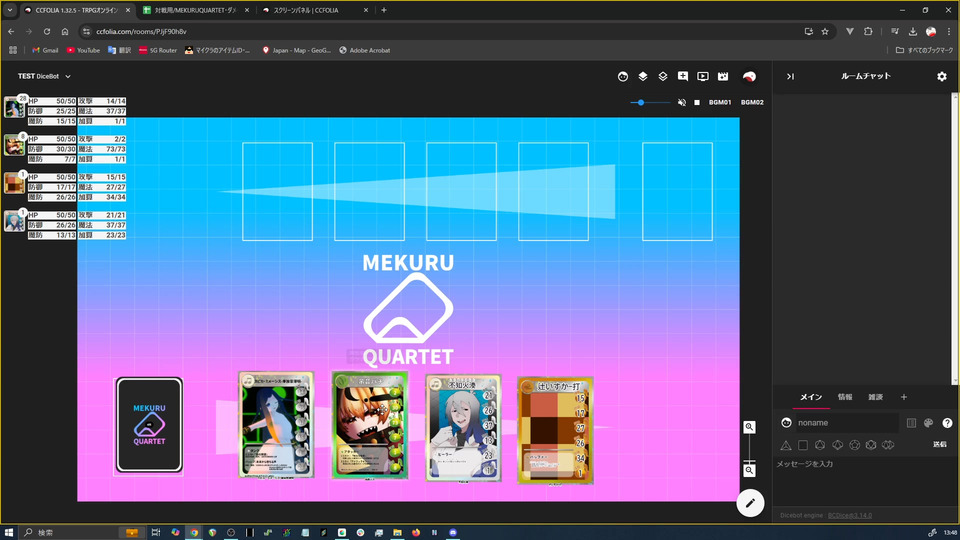Roll the d6 square dice icon
The image size is (960, 540).
coord(803,445)
